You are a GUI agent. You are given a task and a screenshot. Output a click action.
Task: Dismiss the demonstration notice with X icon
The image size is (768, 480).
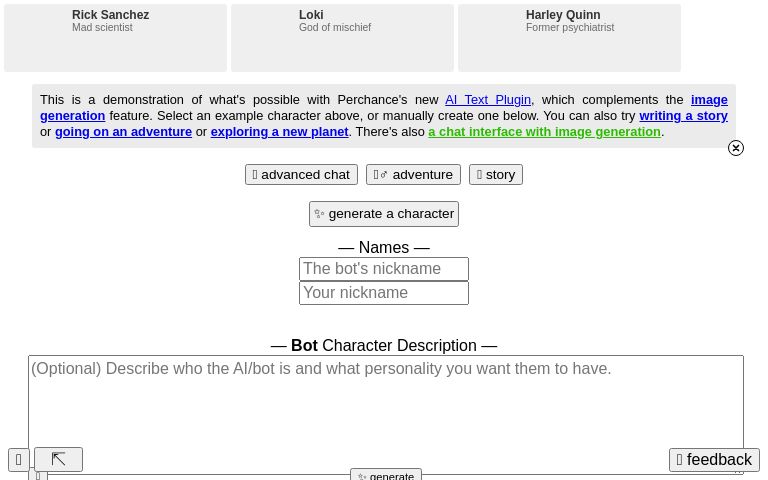click(736, 148)
